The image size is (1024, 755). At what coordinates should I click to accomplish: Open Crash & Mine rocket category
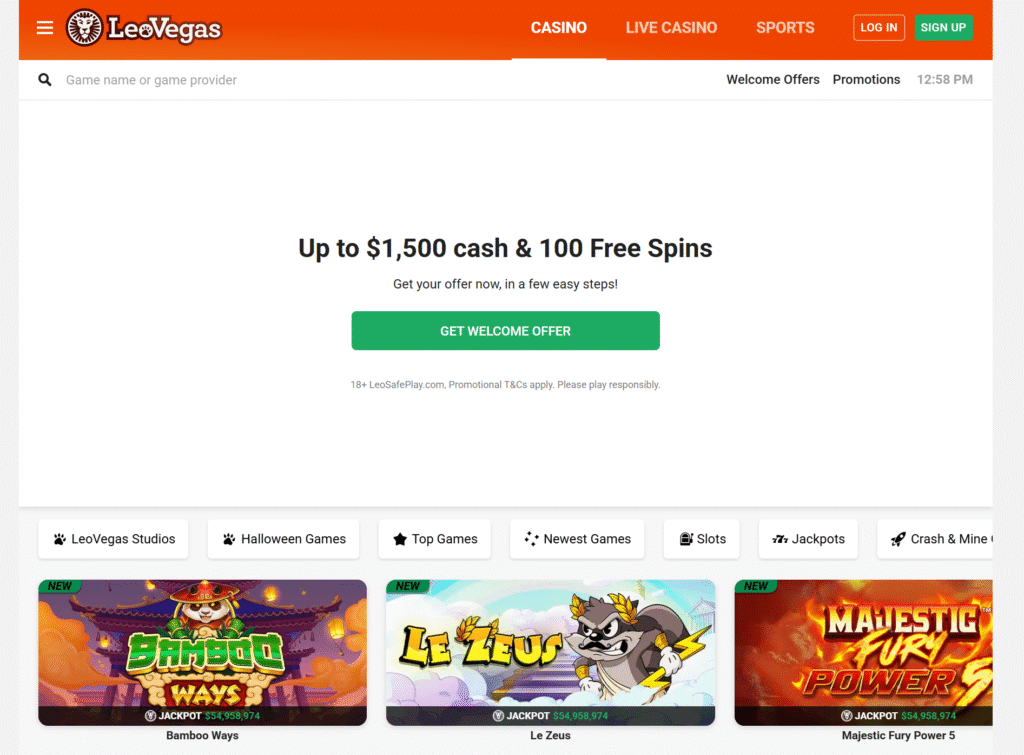point(935,539)
